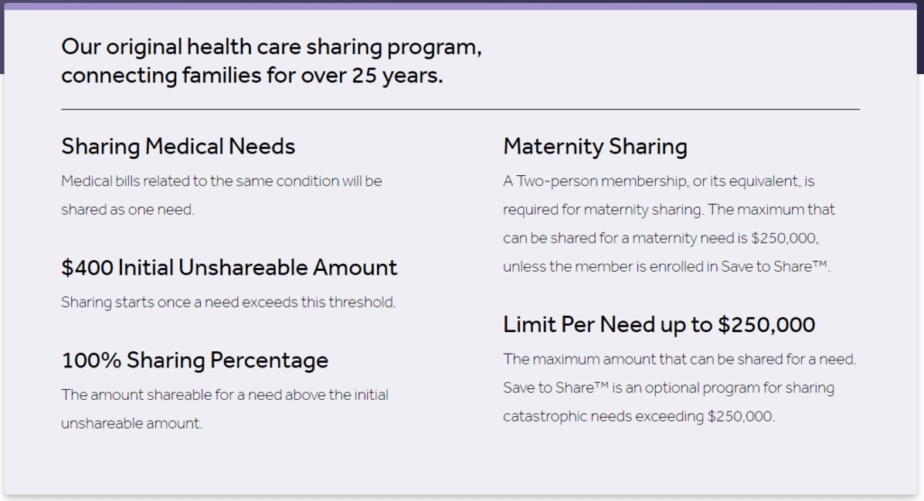Viewport: 924px width, 501px height.
Task: Click the 'amount shareable for a need' paragraph
Action: click(225, 409)
